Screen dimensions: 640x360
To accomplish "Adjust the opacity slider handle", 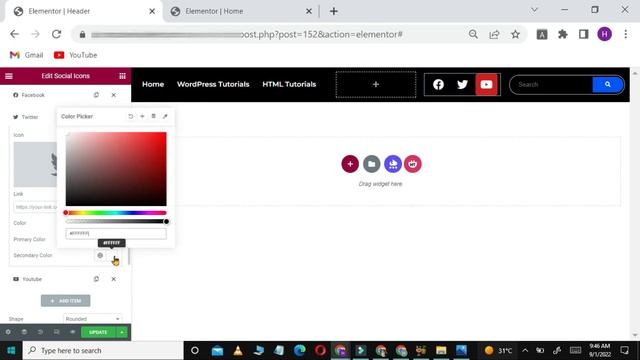I will pos(166,222).
